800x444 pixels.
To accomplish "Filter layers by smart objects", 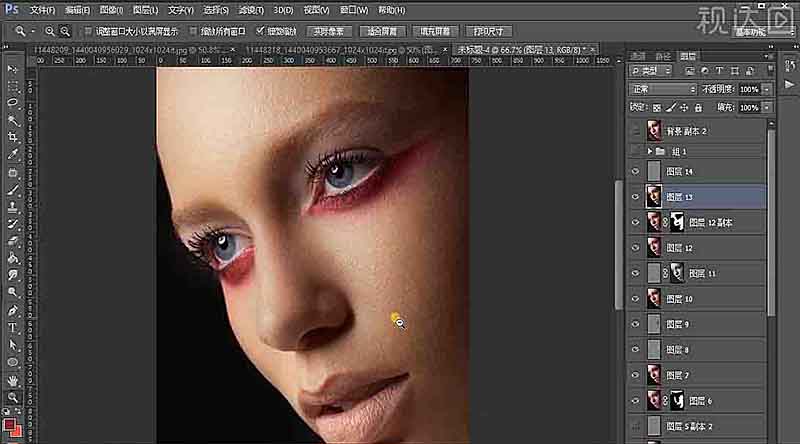I will pos(750,70).
